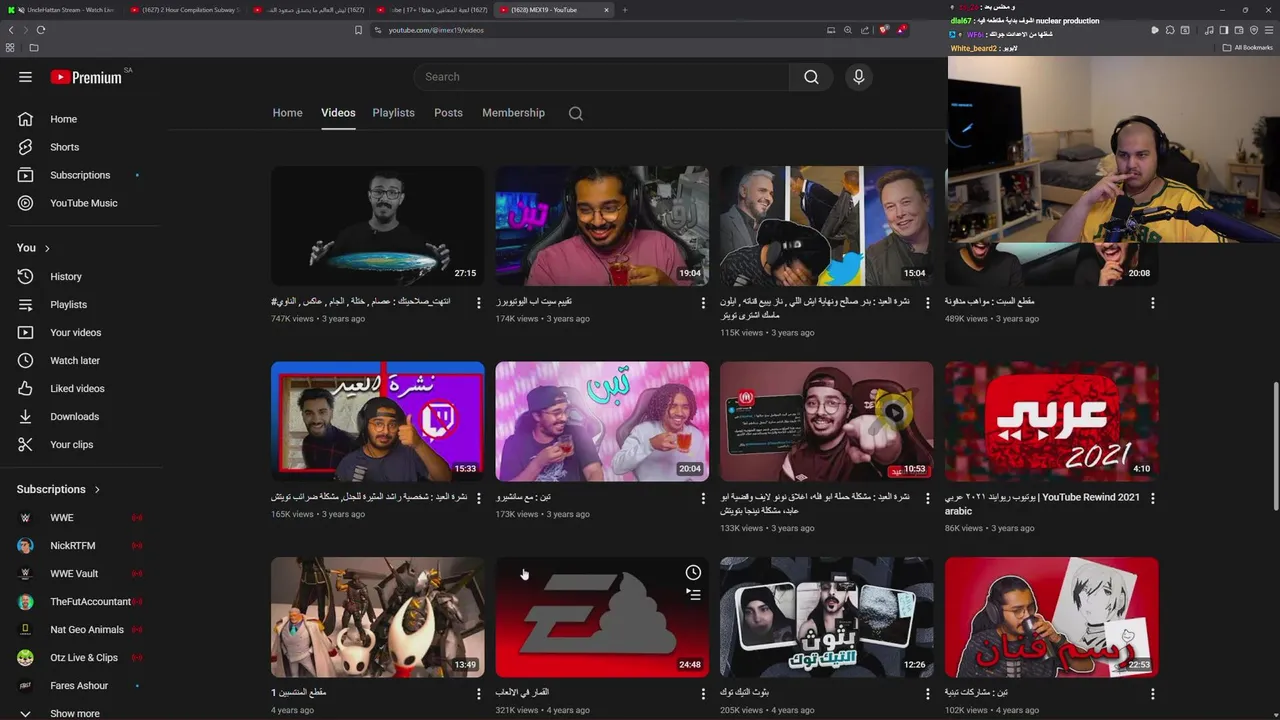The width and height of the screenshot is (1280, 720).
Task: Play the drawing sketch thumbnail video 22:53
Action: [x=1051, y=617]
